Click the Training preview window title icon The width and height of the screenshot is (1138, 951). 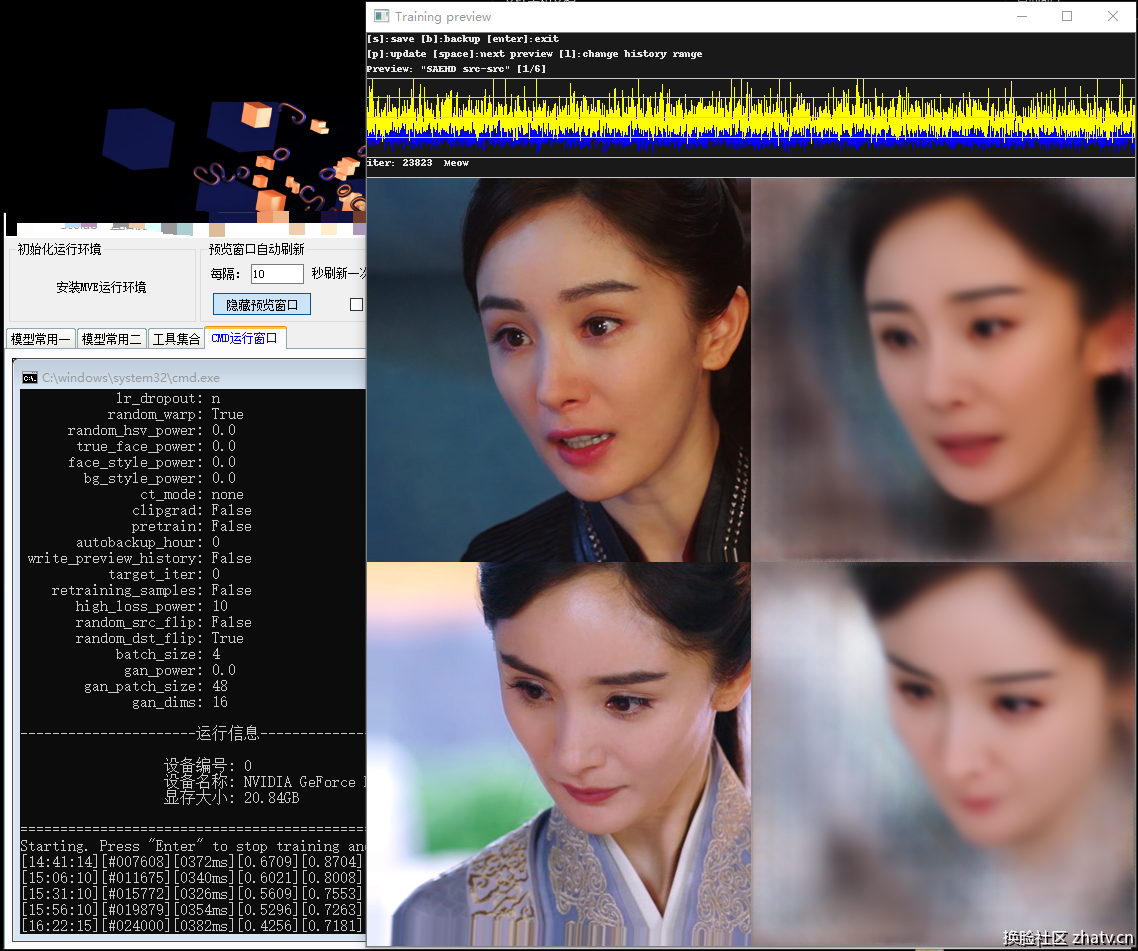[x=381, y=16]
